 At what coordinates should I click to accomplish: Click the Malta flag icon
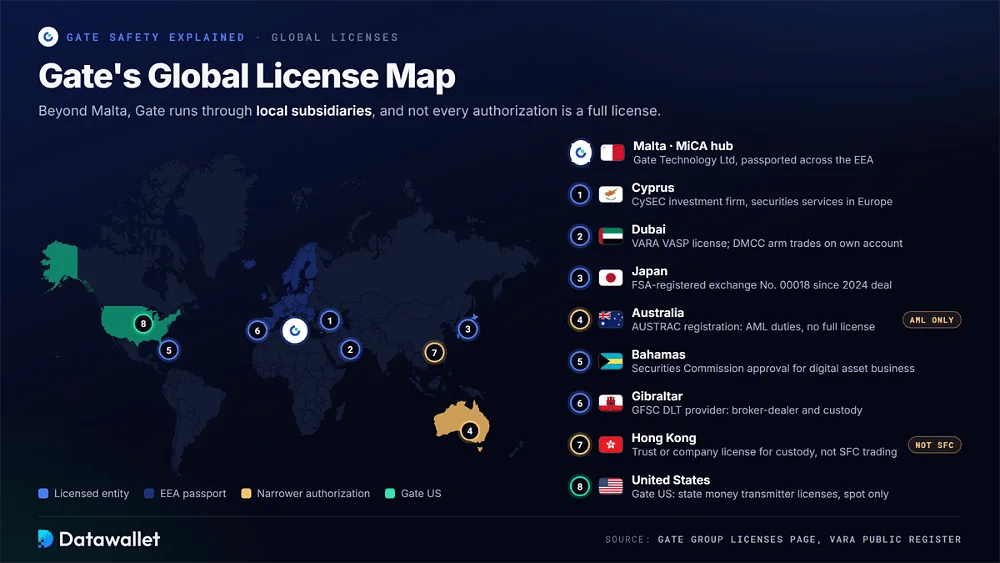[x=612, y=152]
